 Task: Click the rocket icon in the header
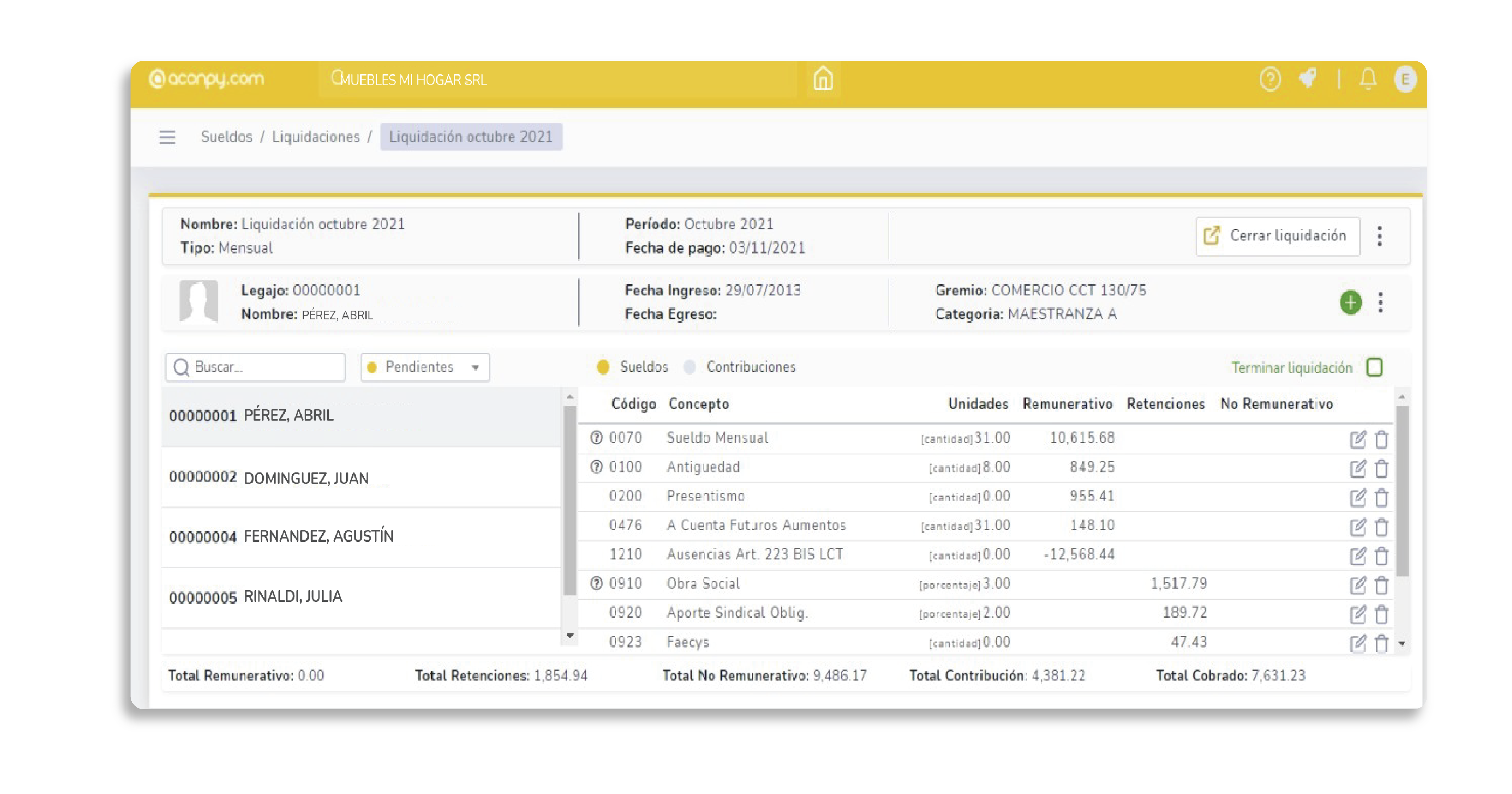tap(1308, 78)
